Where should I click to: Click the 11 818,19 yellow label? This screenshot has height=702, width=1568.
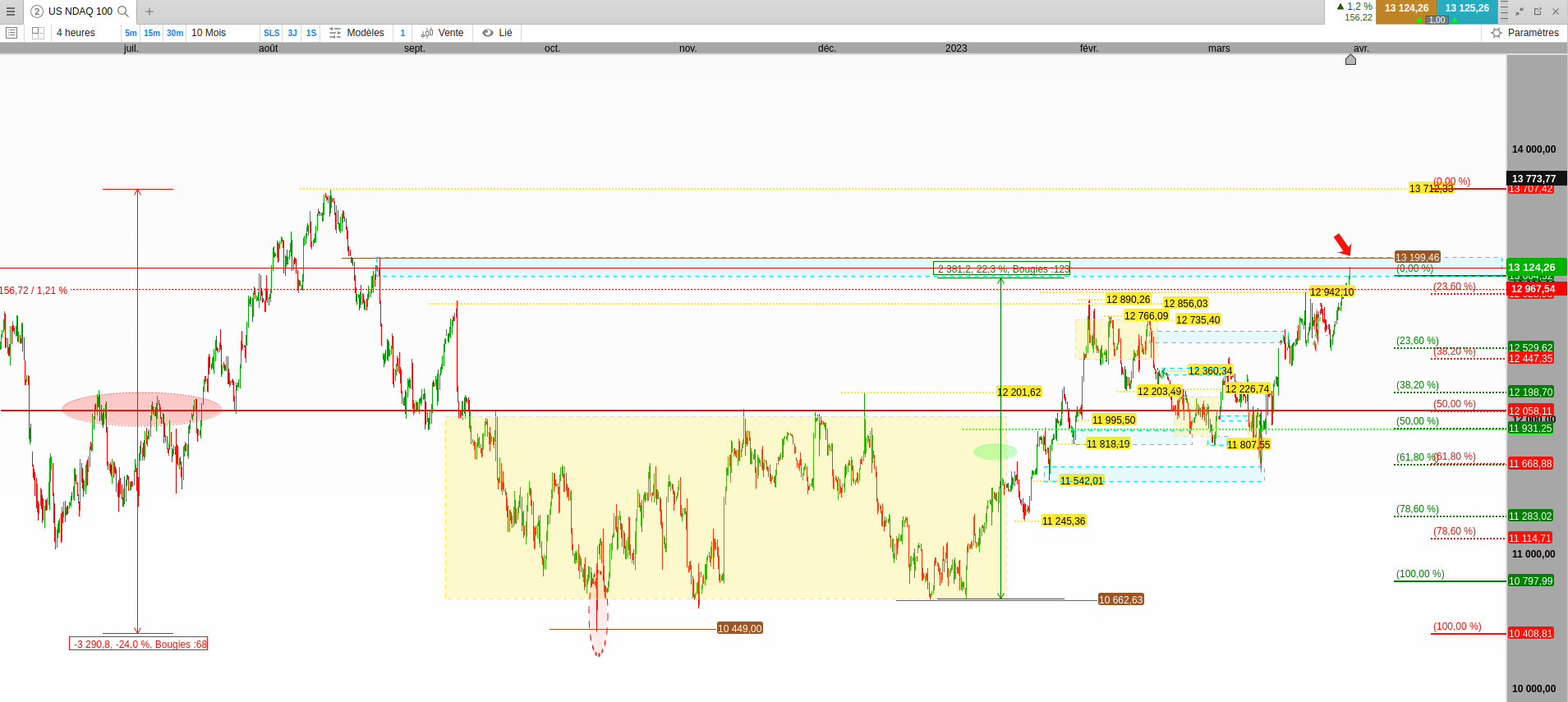1108,444
